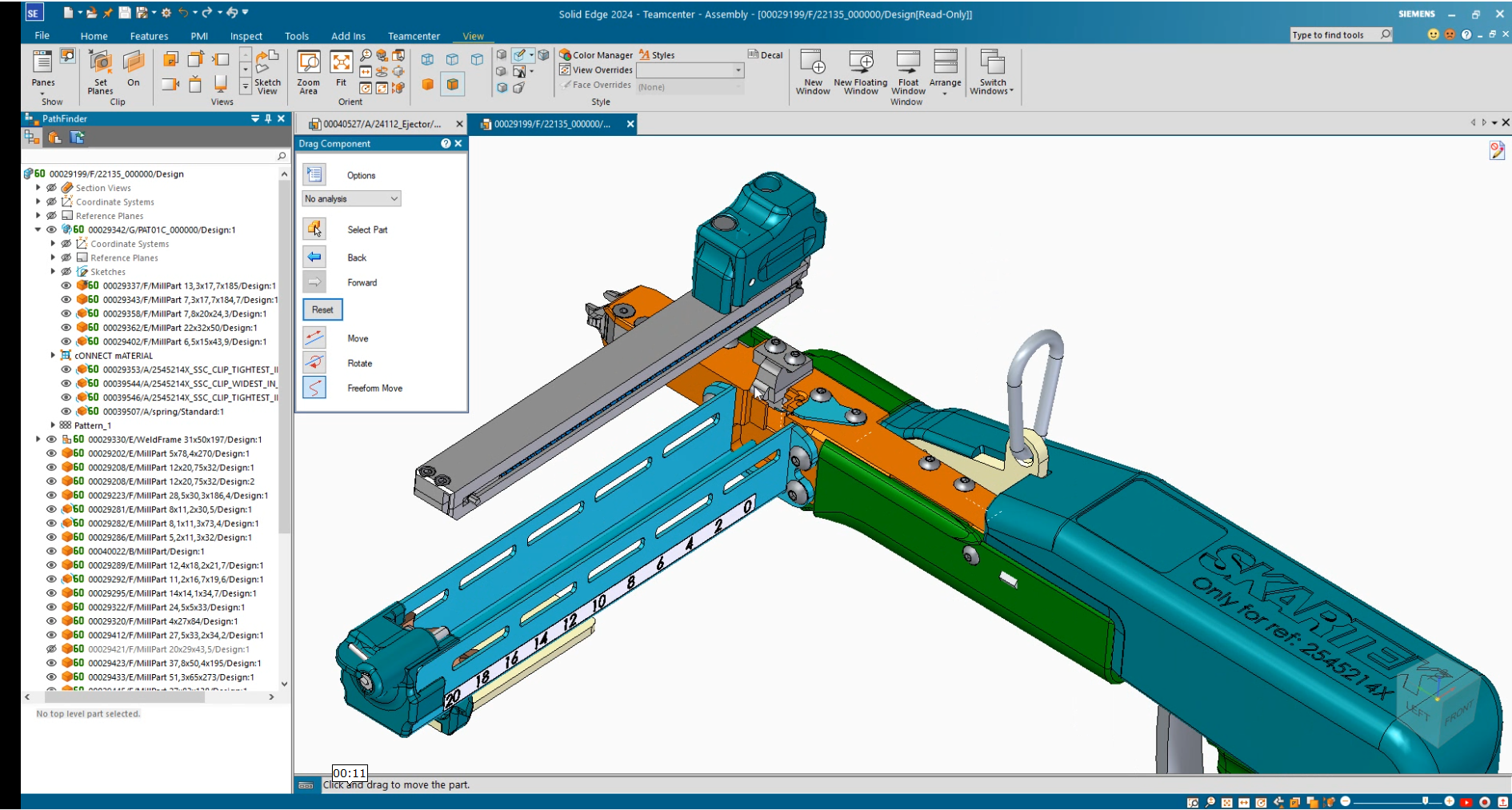Collapse the 00029342/G/PAT01C_000000 subassembly
Screen dimensions: 1512x810
pyautogui.click(x=38, y=229)
